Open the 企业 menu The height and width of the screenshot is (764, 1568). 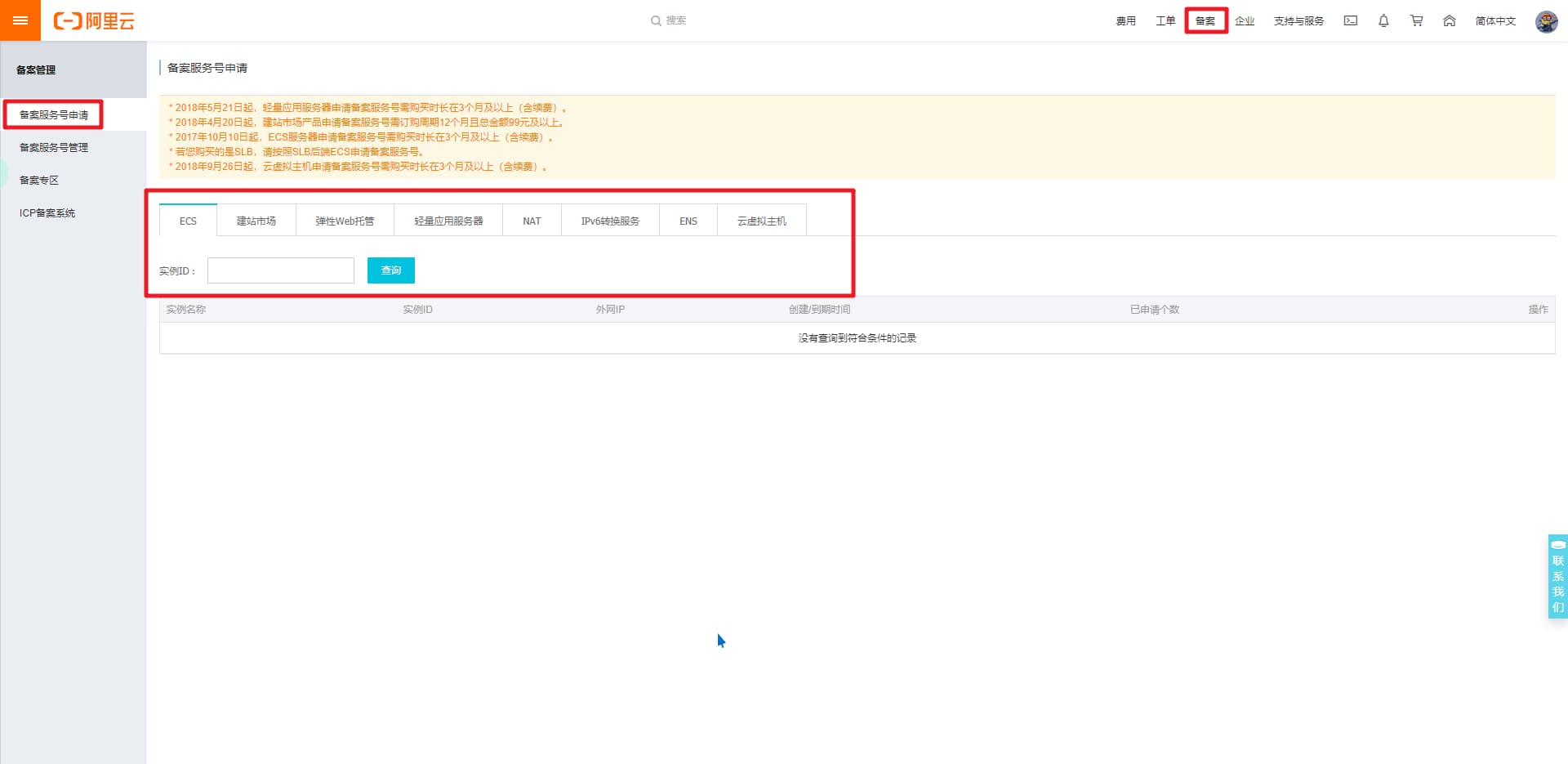click(1245, 20)
